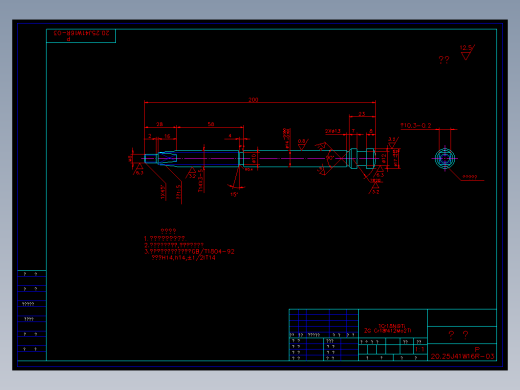Click the "2Xø13" groove dimension
This screenshot has height=390, width=520.
coord(333,131)
